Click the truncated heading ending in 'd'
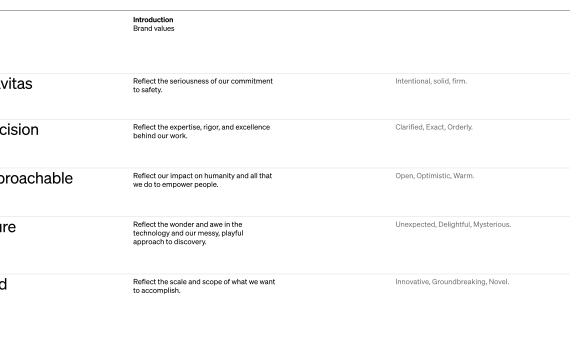 [3, 284]
